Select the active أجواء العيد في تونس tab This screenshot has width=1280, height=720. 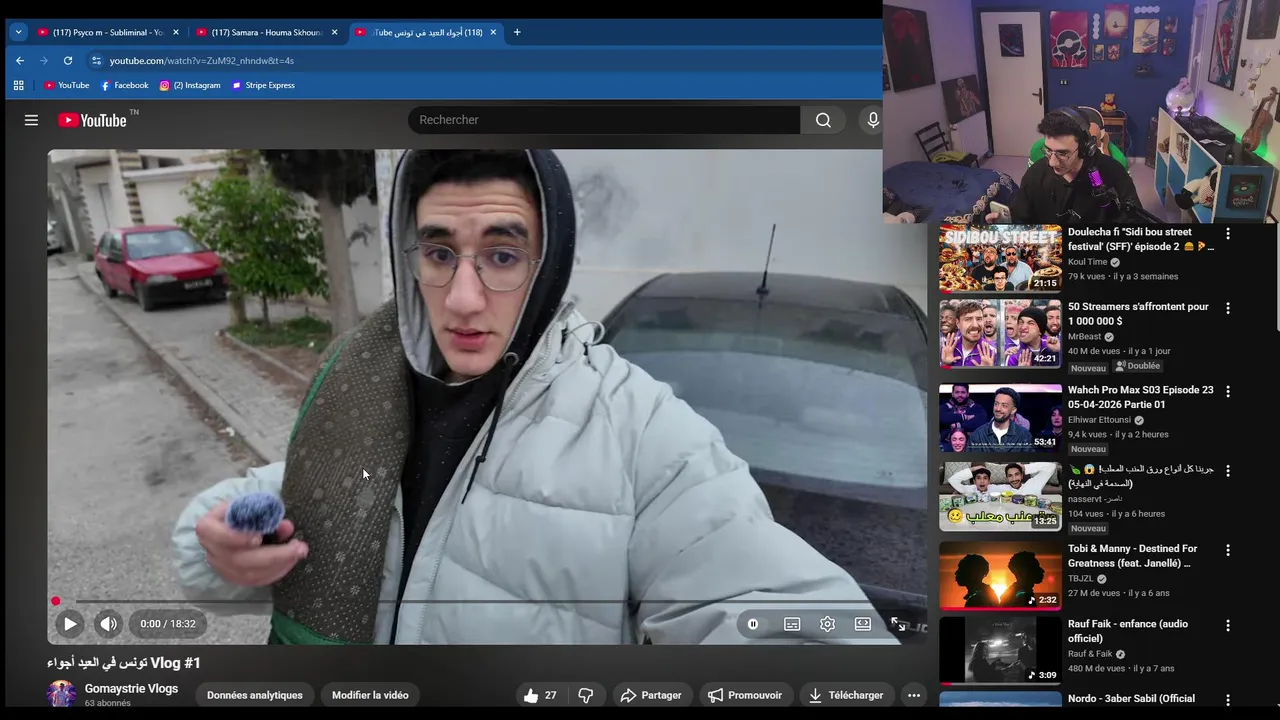(425, 32)
